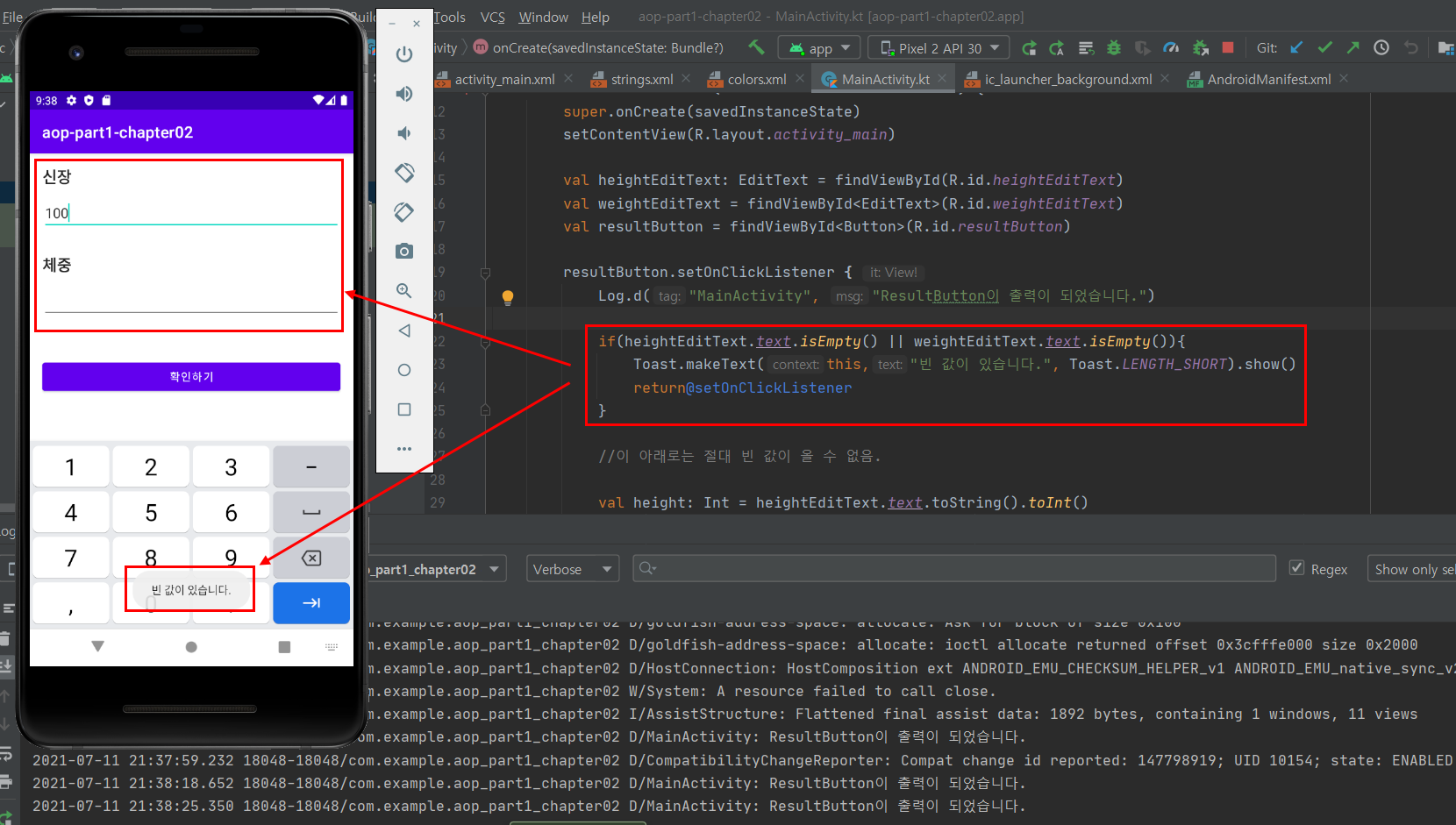Click emulator rotate left icon
Screen dimensions: 1456x825
[404, 173]
